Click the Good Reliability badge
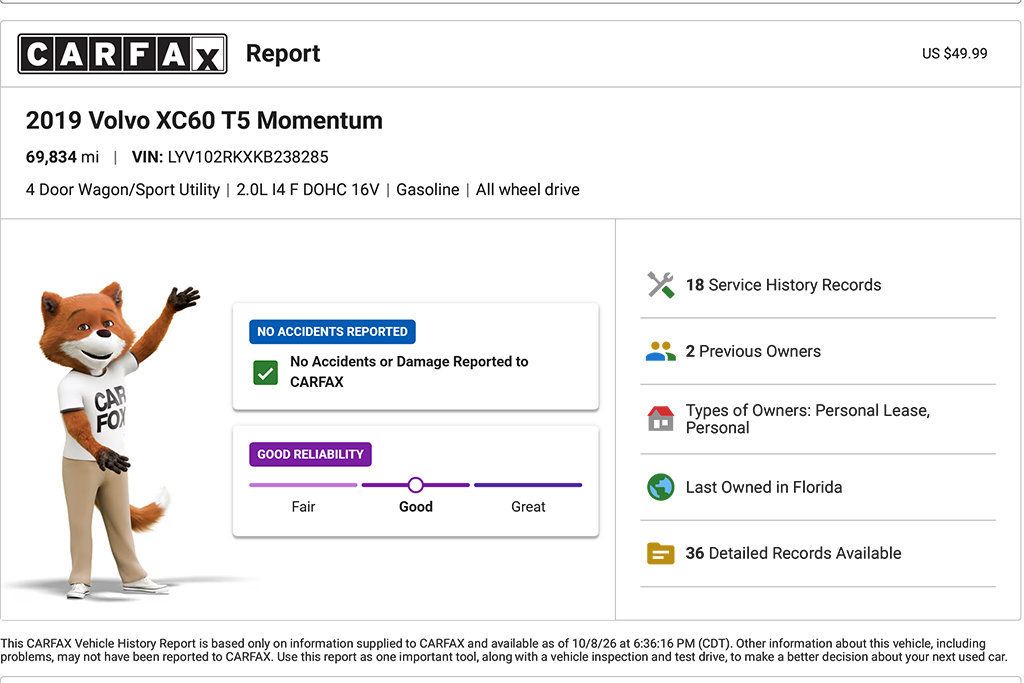Viewport: 1024px width, 683px height. 310,454
